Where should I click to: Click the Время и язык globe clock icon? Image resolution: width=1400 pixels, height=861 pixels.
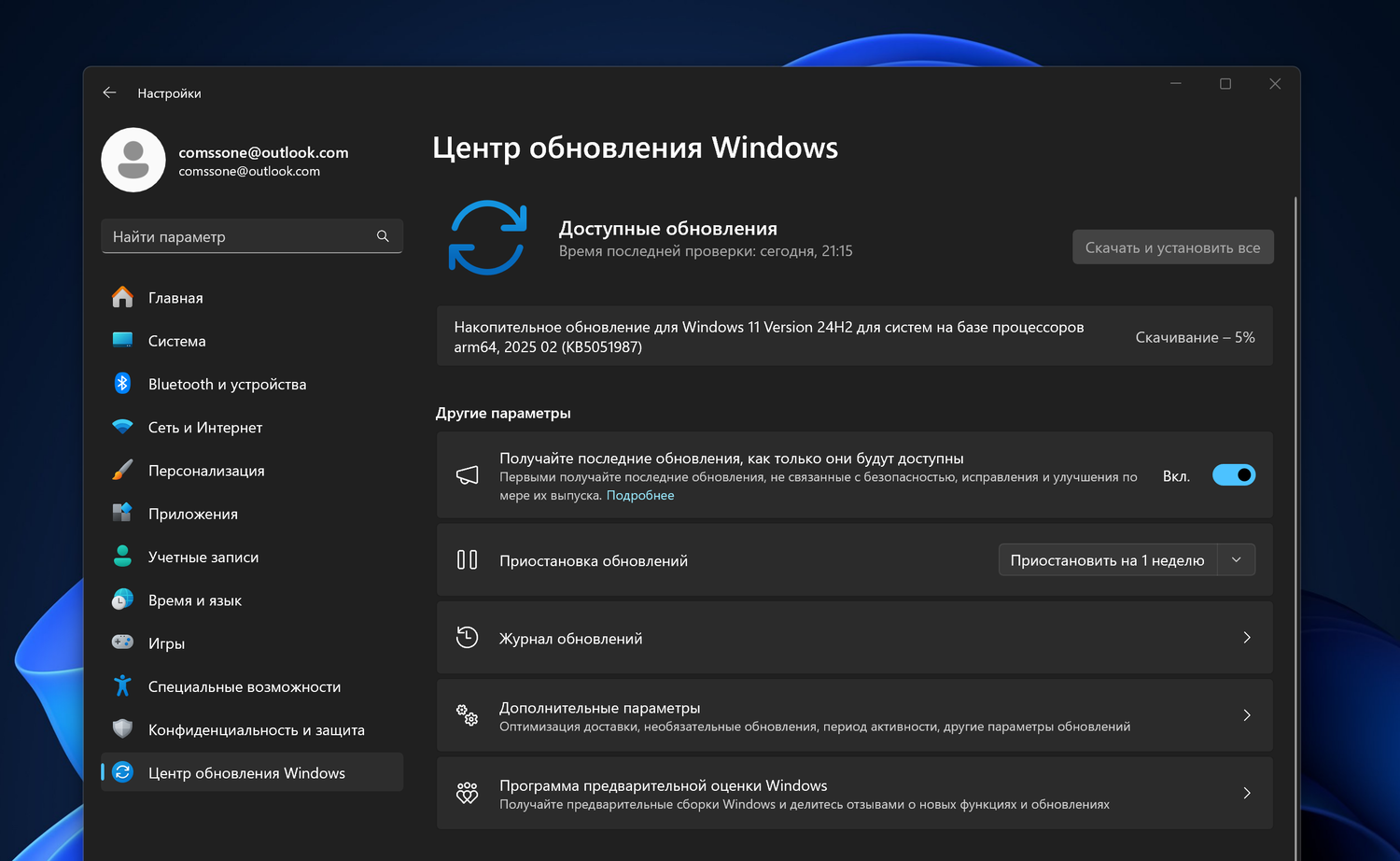pos(122,600)
